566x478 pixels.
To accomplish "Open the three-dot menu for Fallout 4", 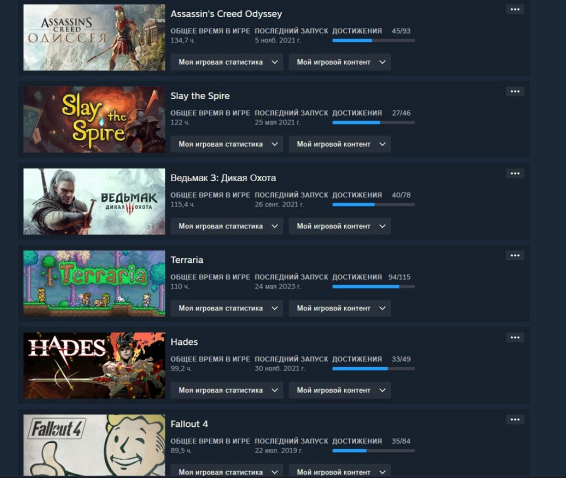I will (x=515, y=420).
